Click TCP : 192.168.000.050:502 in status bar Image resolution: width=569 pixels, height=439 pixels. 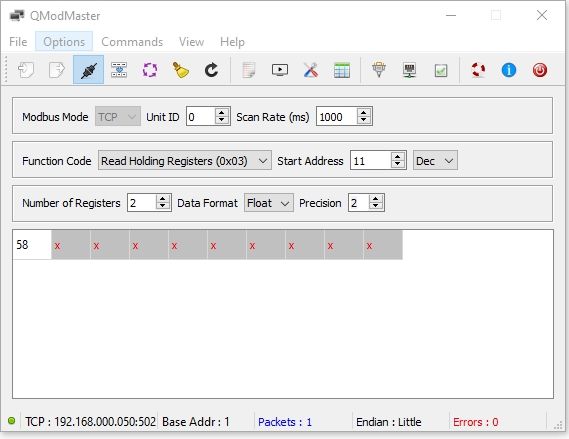tap(90, 422)
